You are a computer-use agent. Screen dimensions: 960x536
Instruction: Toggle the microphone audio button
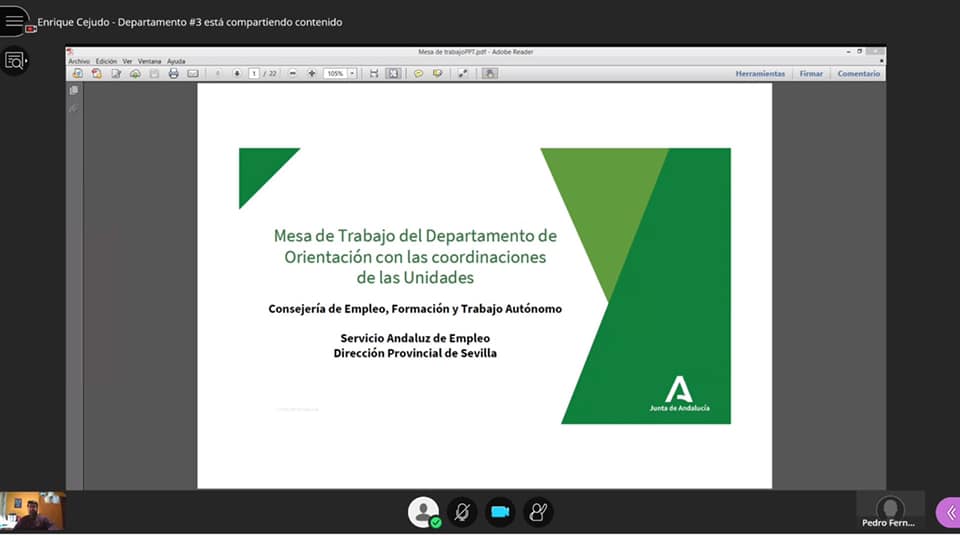pyautogui.click(x=462, y=512)
